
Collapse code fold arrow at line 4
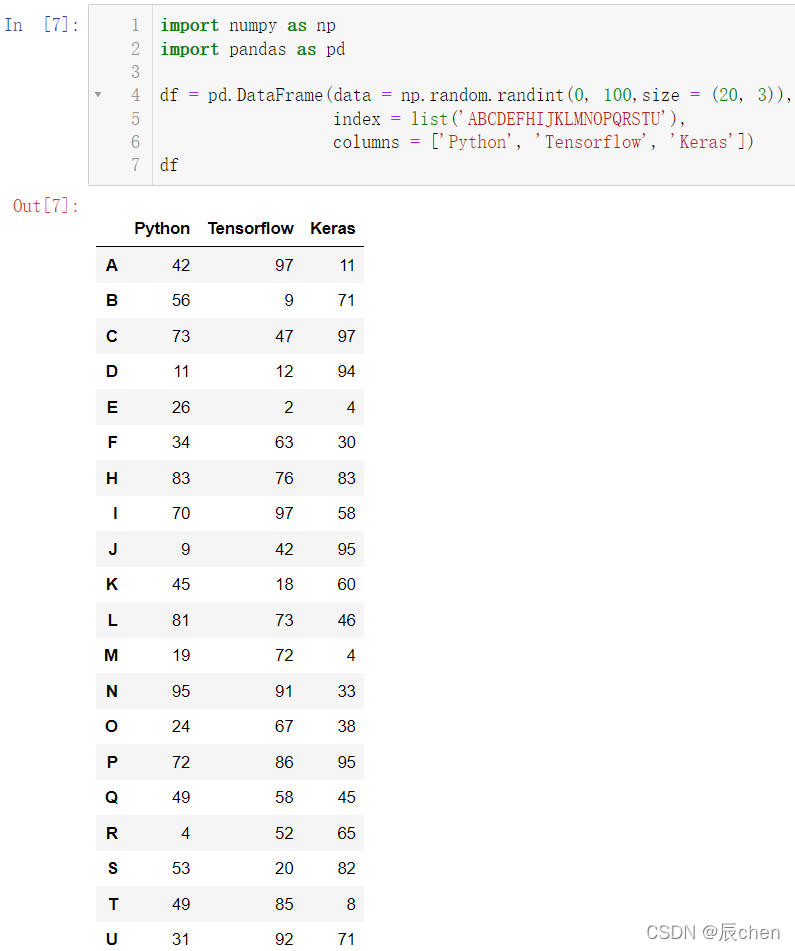(x=98, y=95)
